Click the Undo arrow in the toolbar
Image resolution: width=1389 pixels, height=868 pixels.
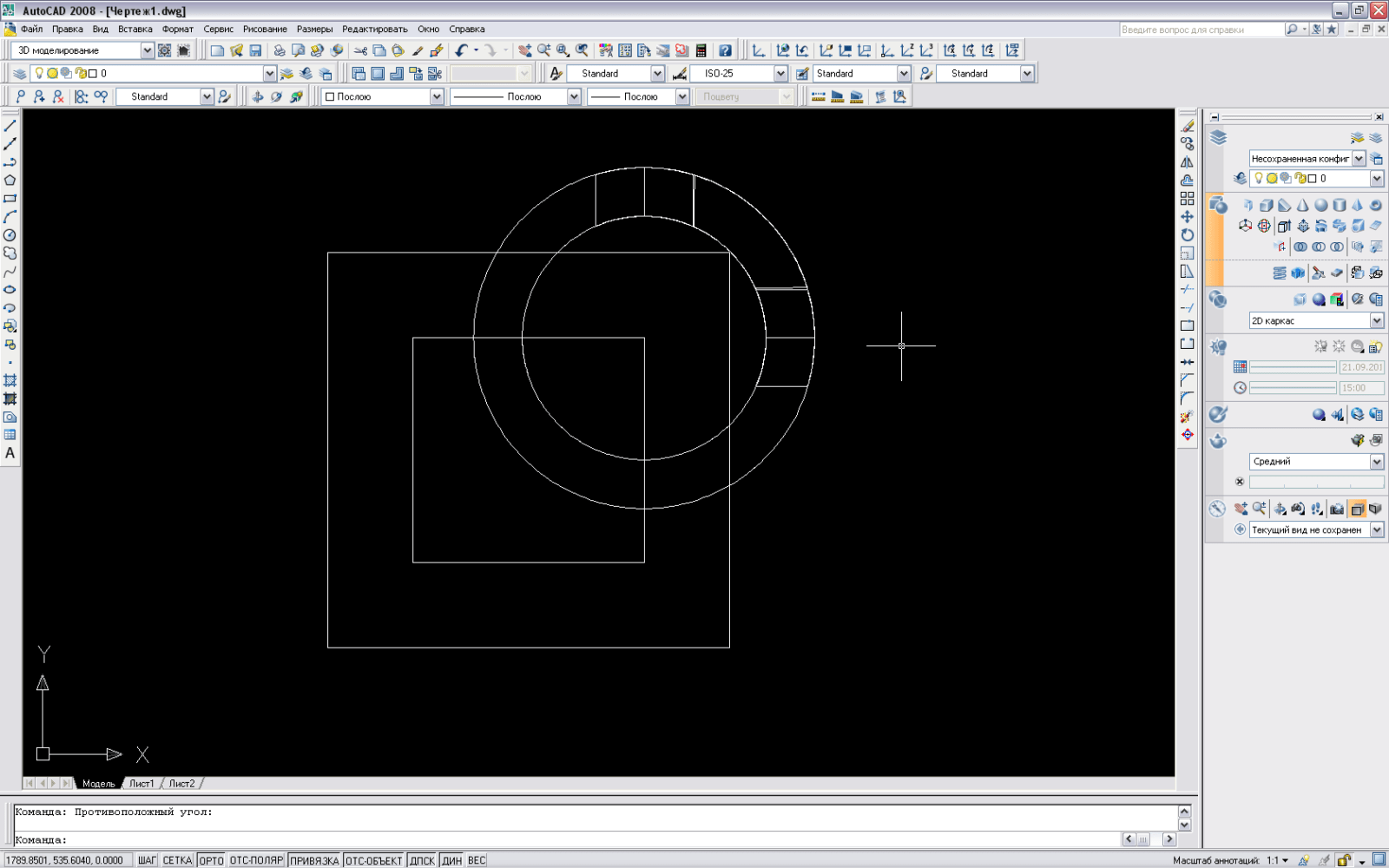pos(461,50)
